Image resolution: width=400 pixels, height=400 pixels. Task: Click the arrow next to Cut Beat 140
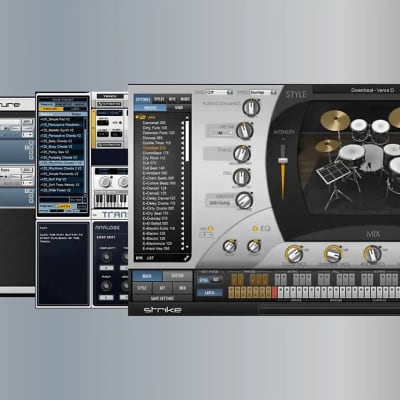pos(182,168)
